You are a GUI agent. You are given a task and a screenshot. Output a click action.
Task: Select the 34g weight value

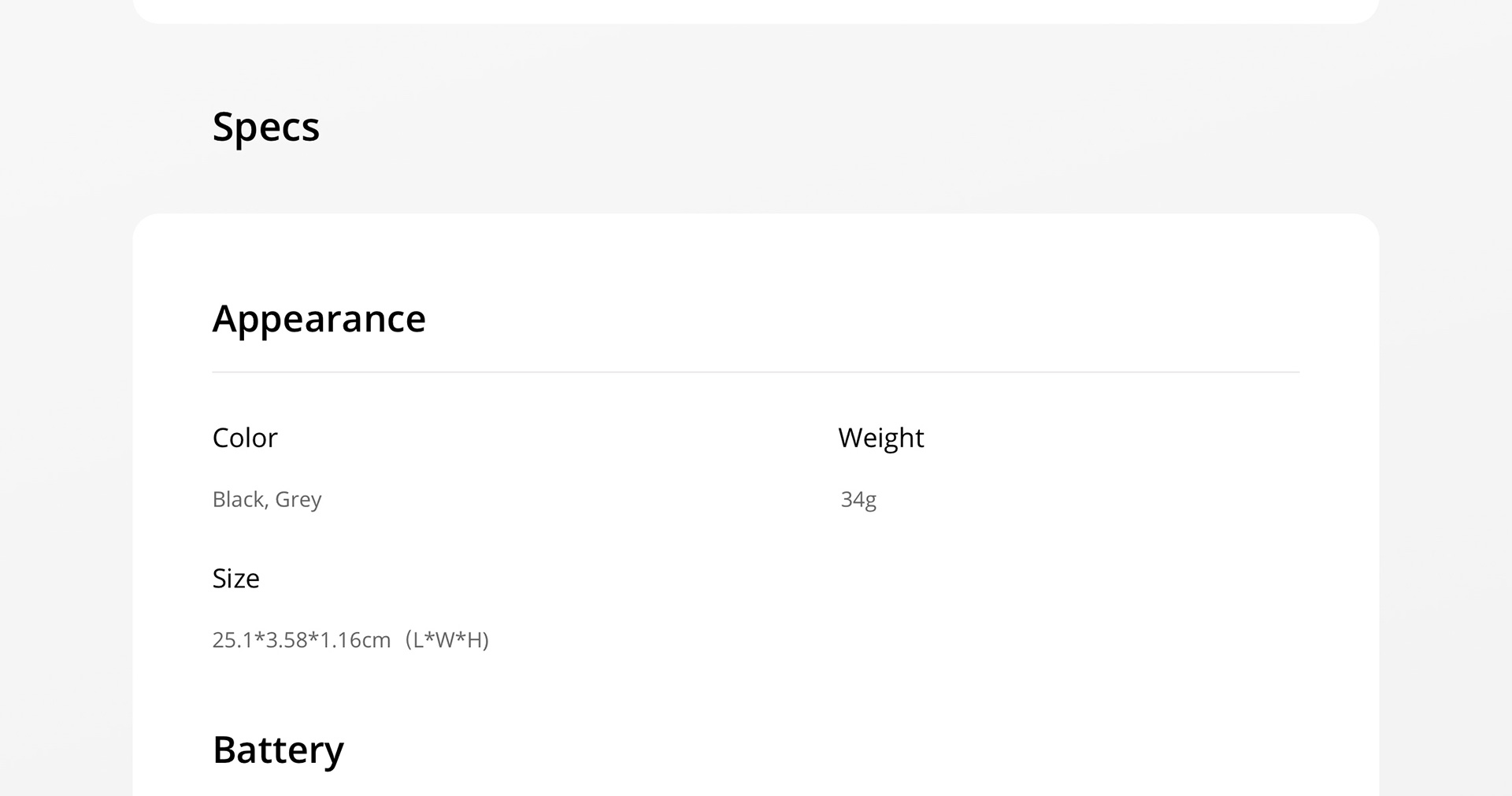pos(858,500)
